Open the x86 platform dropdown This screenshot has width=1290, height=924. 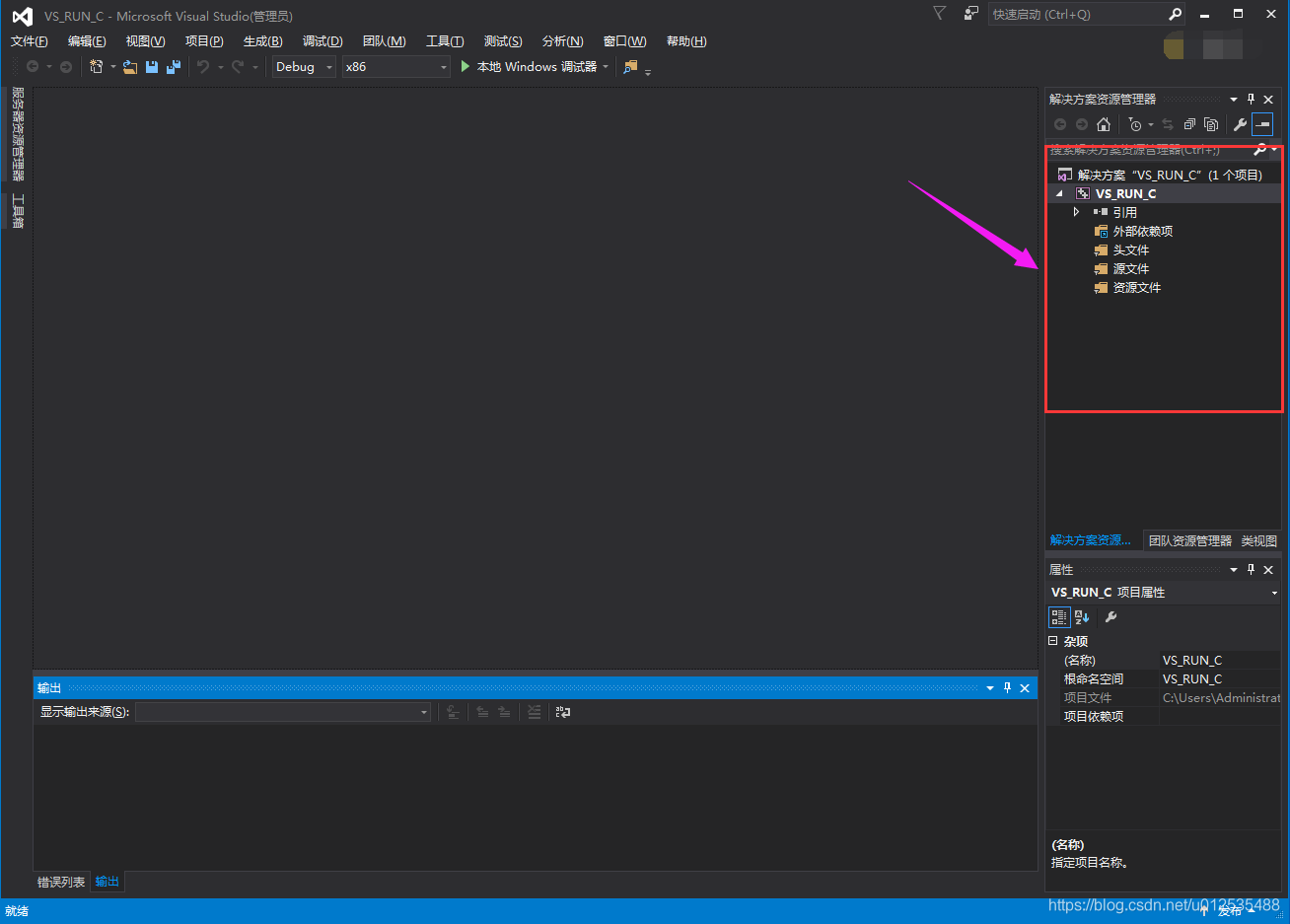pos(396,67)
